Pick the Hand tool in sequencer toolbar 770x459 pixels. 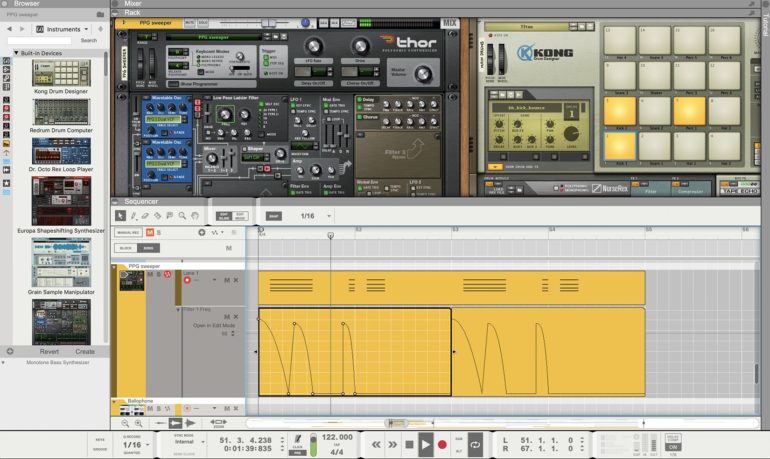194,215
